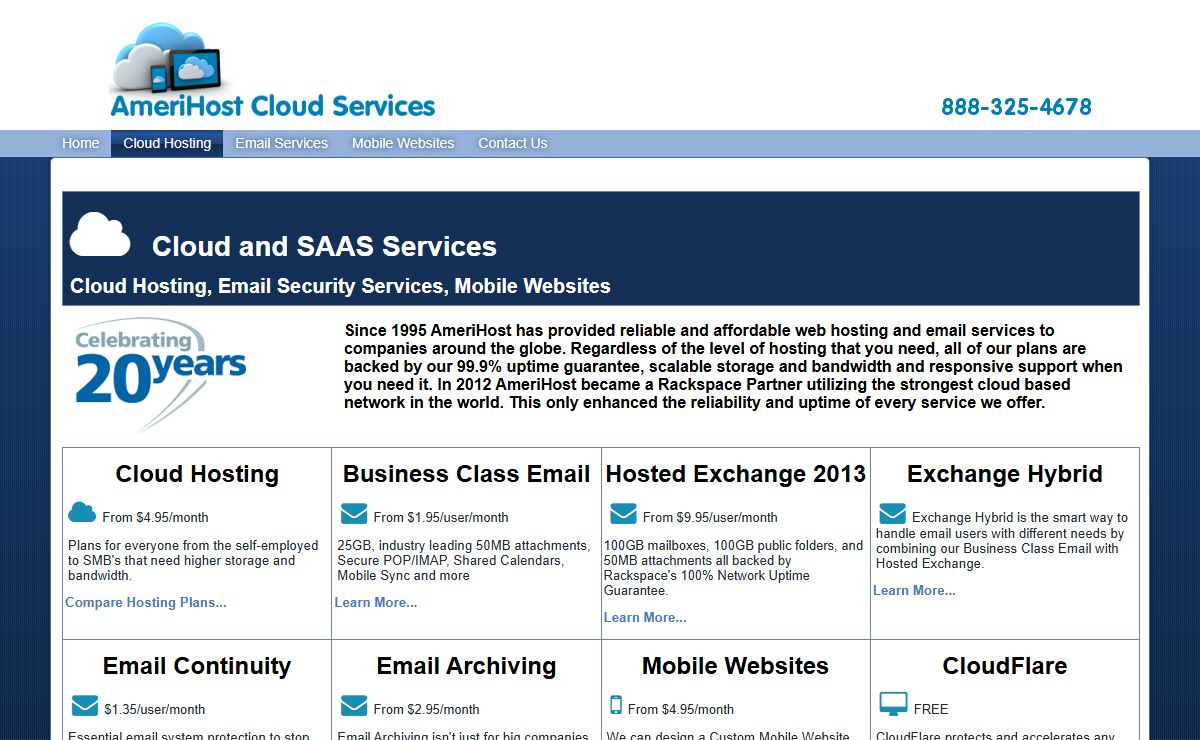Click Learn More under Hosted Exchange 2013
Viewport: 1200px width, 740px height.
pos(645,617)
